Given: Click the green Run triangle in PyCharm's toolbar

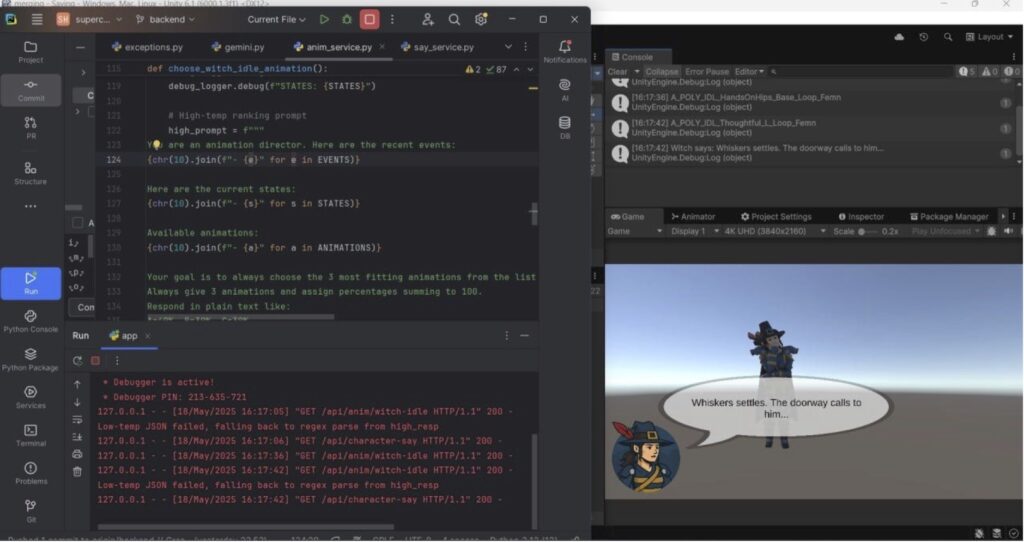Looking at the screenshot, I should pyautogui.click(x=324, y=19).
